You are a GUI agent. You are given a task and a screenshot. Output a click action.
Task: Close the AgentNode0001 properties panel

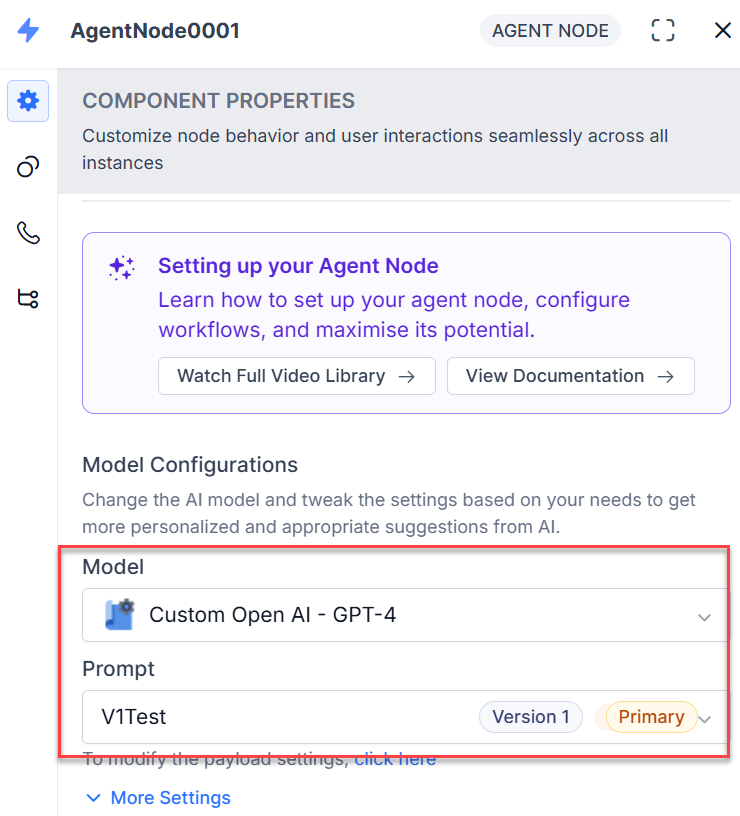(x=722, y=31)
